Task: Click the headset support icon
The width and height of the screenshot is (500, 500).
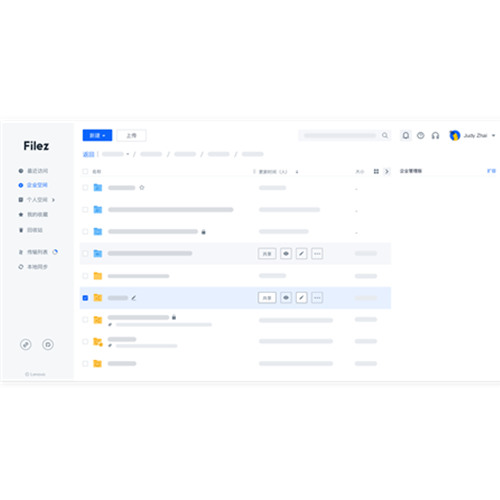Action: (435, 135)
